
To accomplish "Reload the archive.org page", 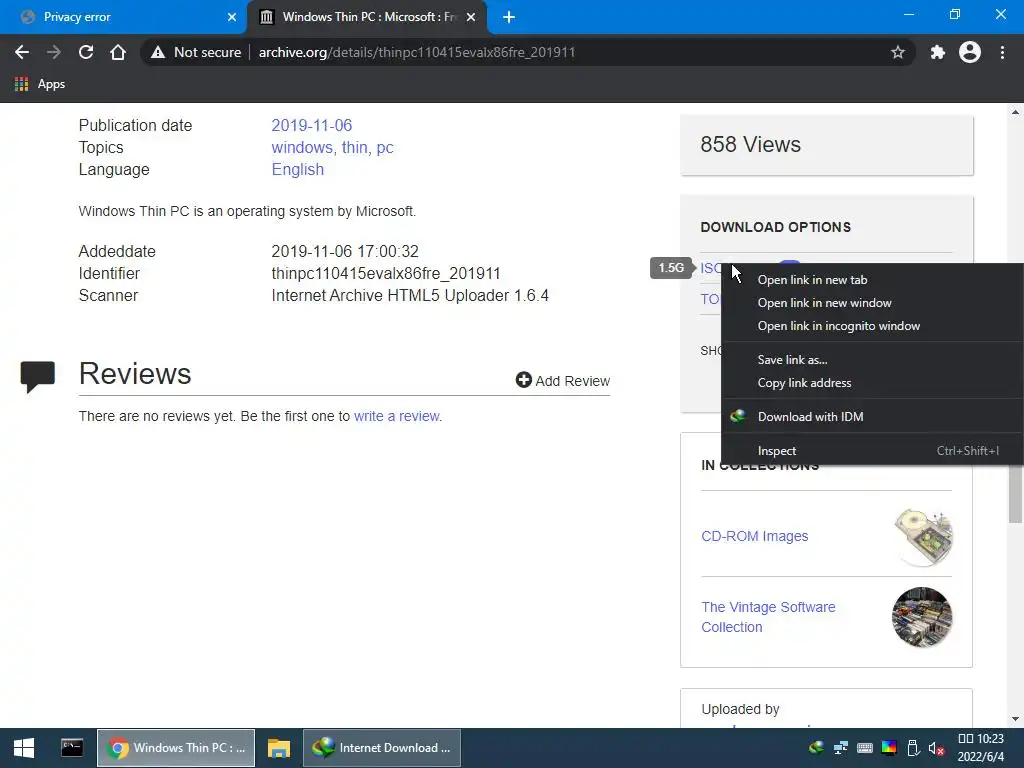I will tap(86, 52).
